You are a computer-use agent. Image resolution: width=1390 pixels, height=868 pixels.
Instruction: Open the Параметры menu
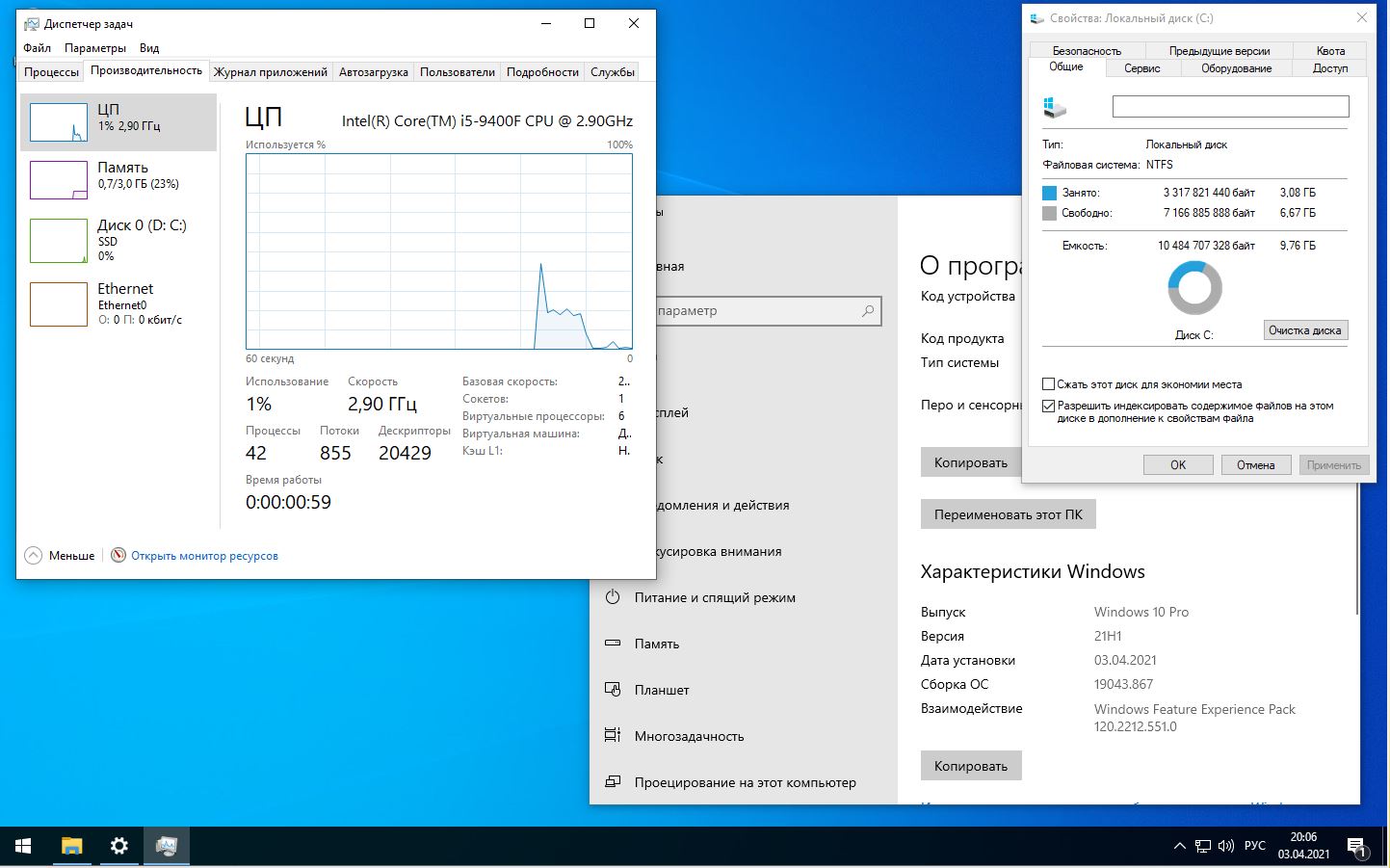click(95, 48)
